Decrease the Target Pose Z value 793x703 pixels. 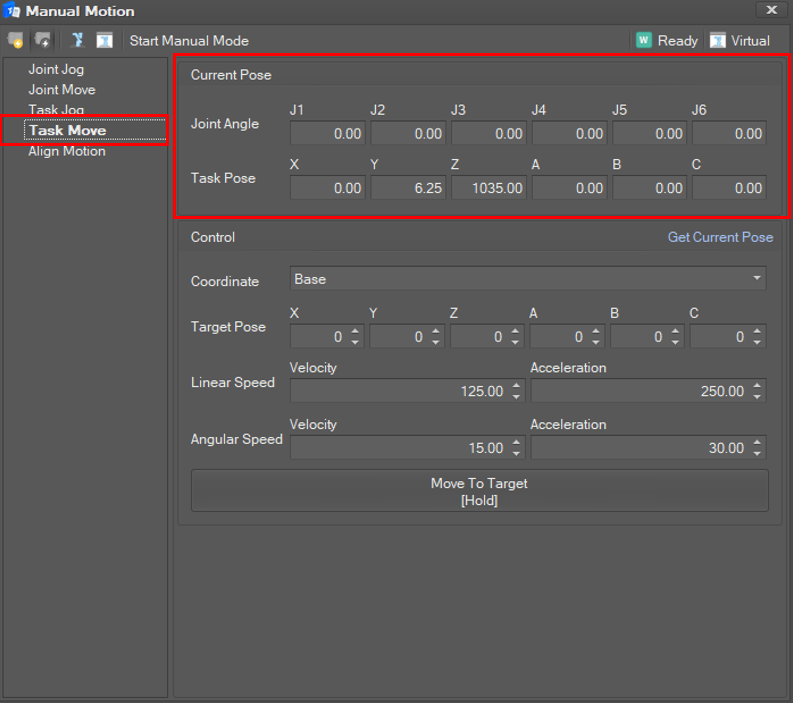point(515,343)
